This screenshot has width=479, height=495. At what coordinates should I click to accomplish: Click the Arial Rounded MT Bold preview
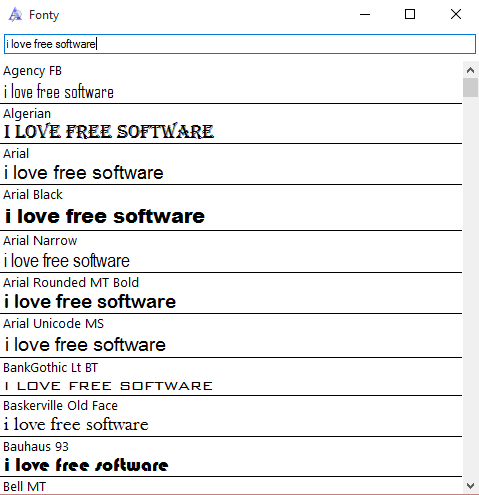[90, 302]
